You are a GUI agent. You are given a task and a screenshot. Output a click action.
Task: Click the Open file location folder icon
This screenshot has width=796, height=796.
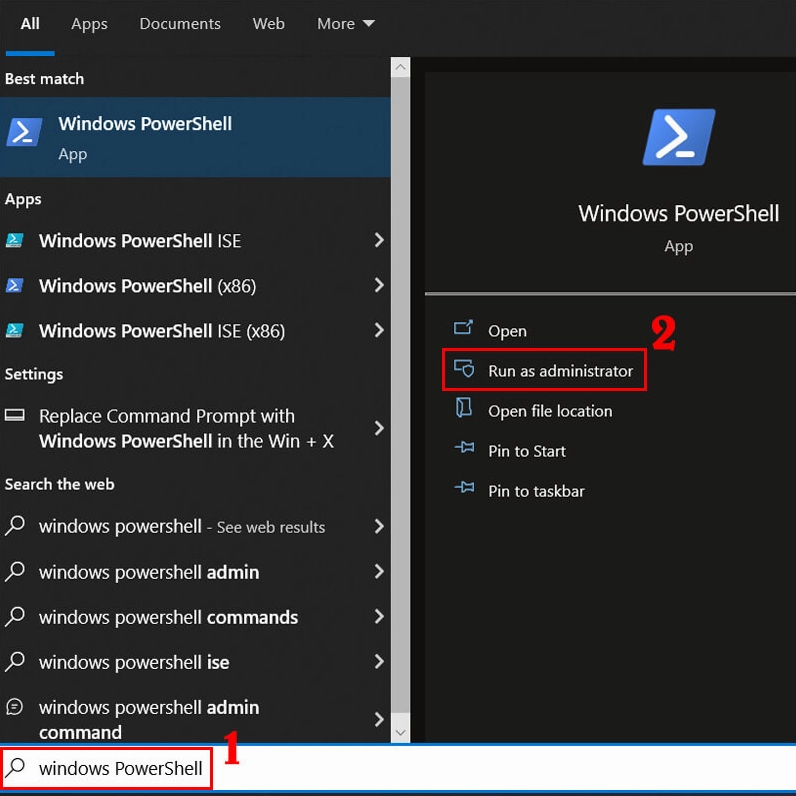pyautogui.click(x=463, y=408)
